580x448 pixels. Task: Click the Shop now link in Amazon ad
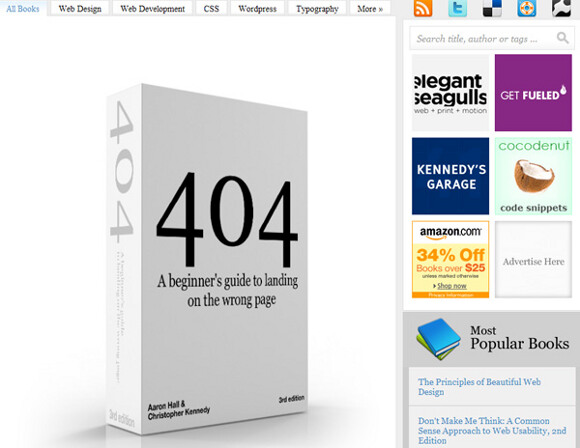tap(452, 286)
